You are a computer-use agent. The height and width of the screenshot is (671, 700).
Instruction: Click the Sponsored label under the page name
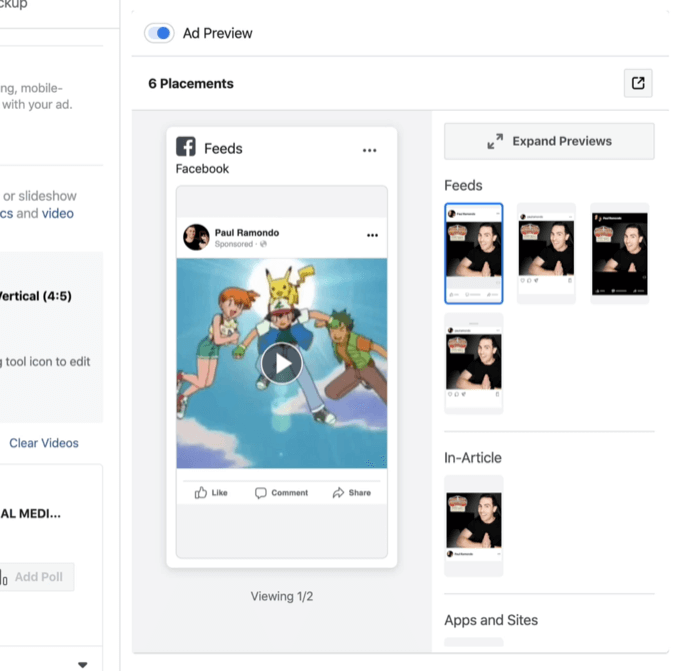[233, 244]
